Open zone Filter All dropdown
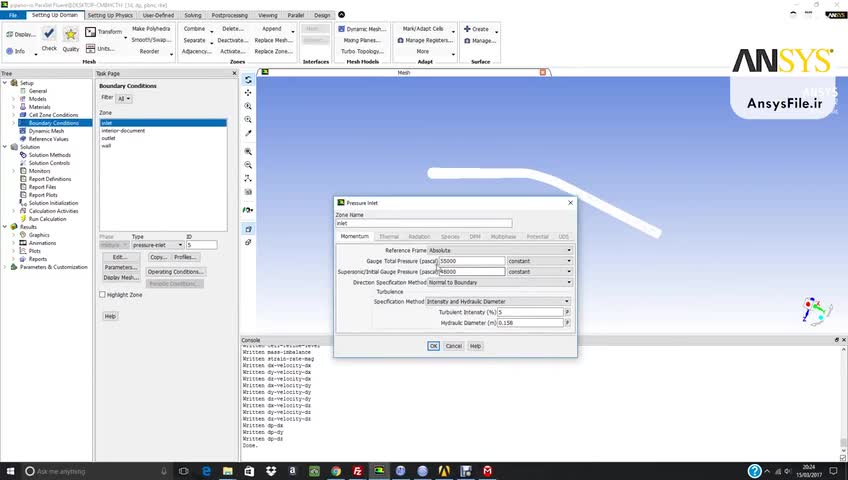848x480 pixels. click(x=124, y=98)
